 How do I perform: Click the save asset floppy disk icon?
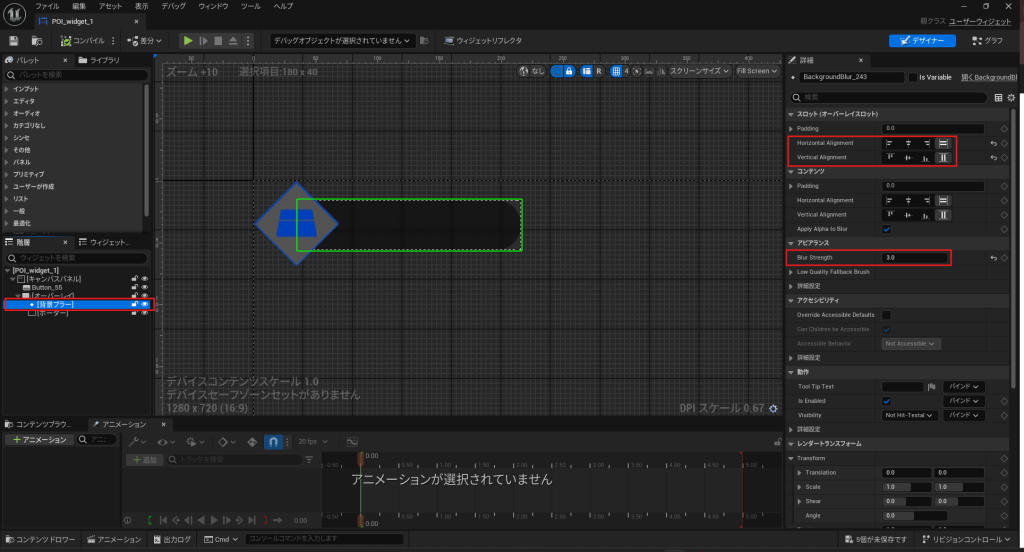pos(14,40)
